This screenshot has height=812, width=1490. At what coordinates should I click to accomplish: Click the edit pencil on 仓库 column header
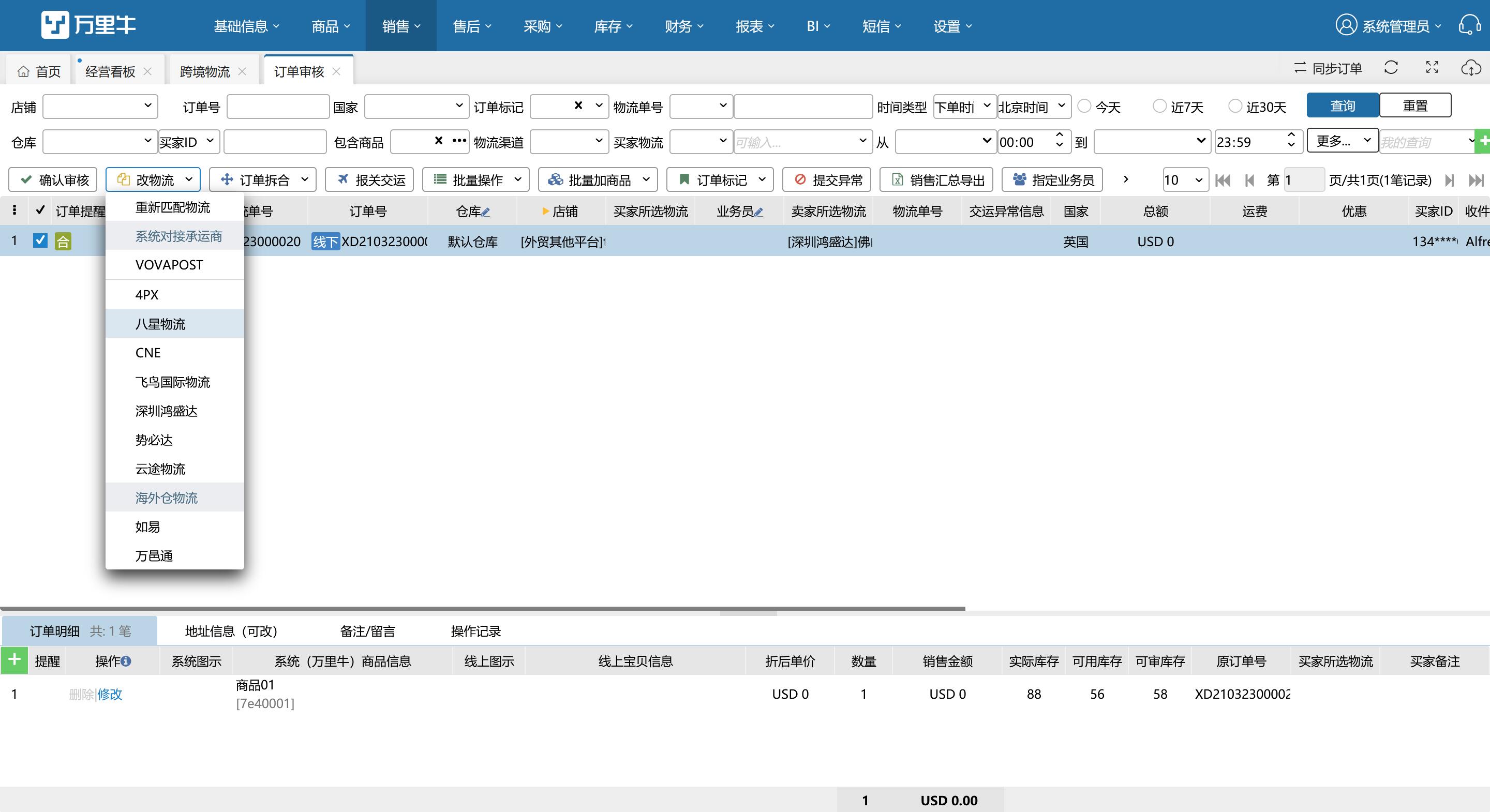[485, 212]
